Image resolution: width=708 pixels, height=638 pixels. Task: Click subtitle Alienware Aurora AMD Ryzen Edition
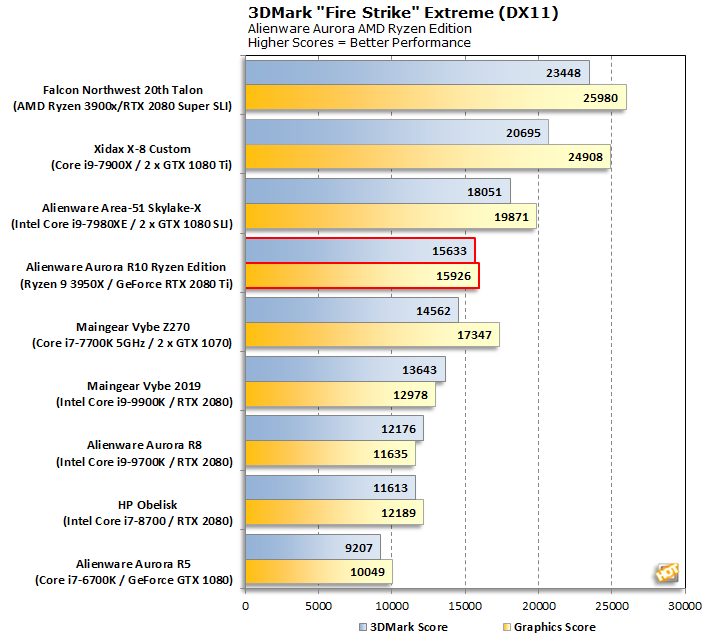tap(360, 28)
